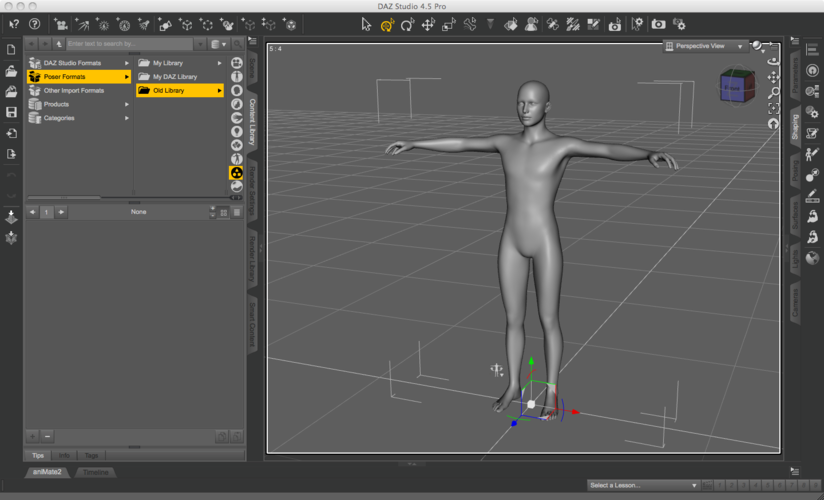Click the Reset View viewport icon
The image size is (824, 500).
coord(773,123)
